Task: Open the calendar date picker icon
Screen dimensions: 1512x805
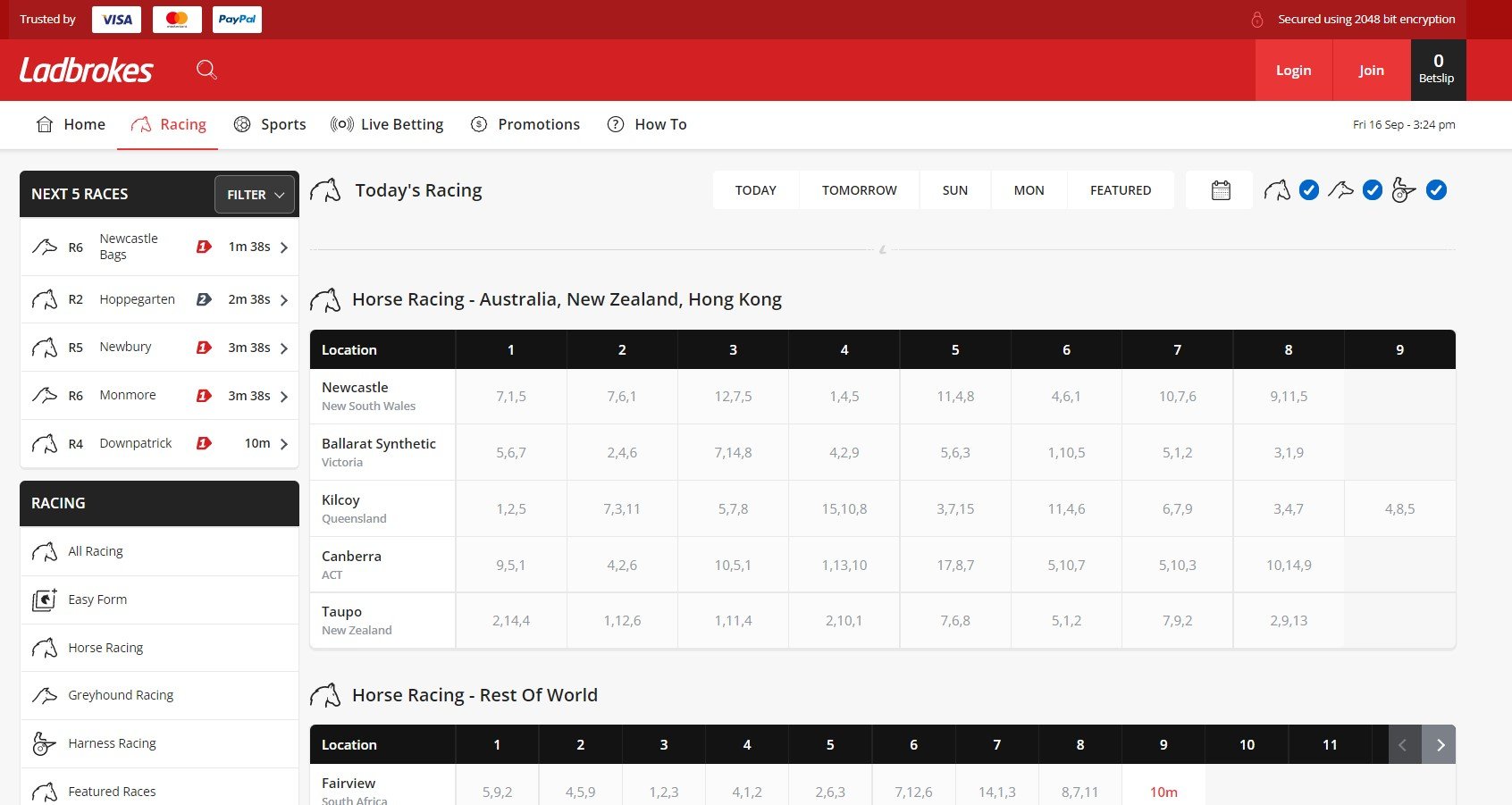Action: 1220,190
